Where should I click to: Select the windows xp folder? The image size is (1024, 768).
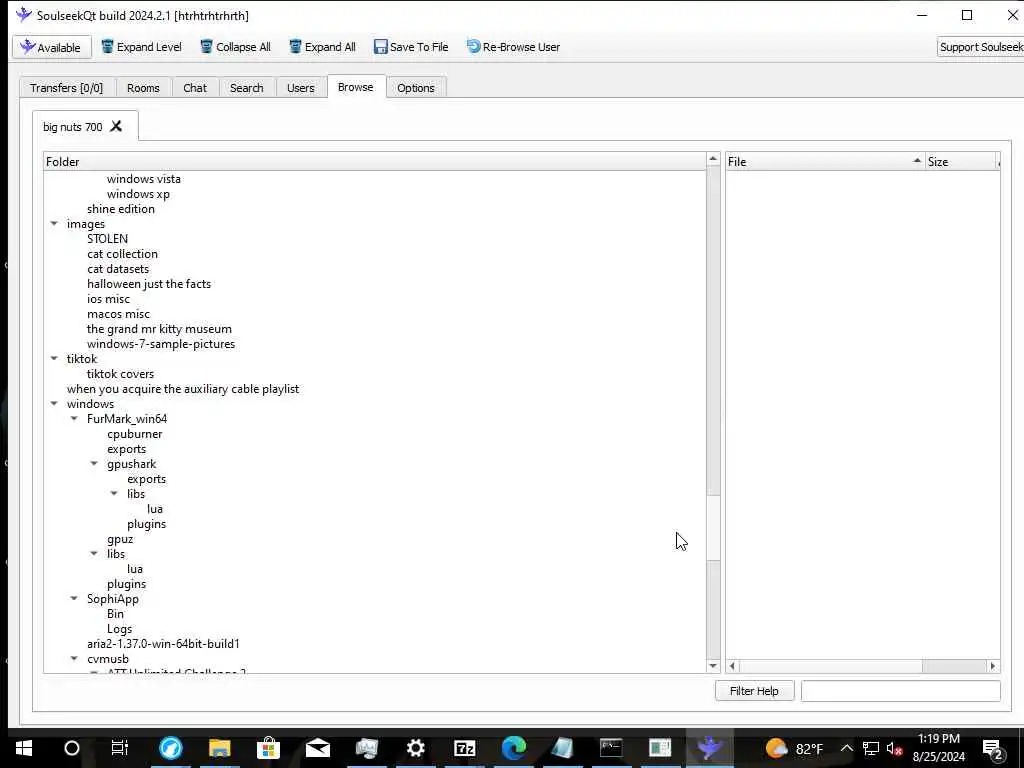[138, 194]
